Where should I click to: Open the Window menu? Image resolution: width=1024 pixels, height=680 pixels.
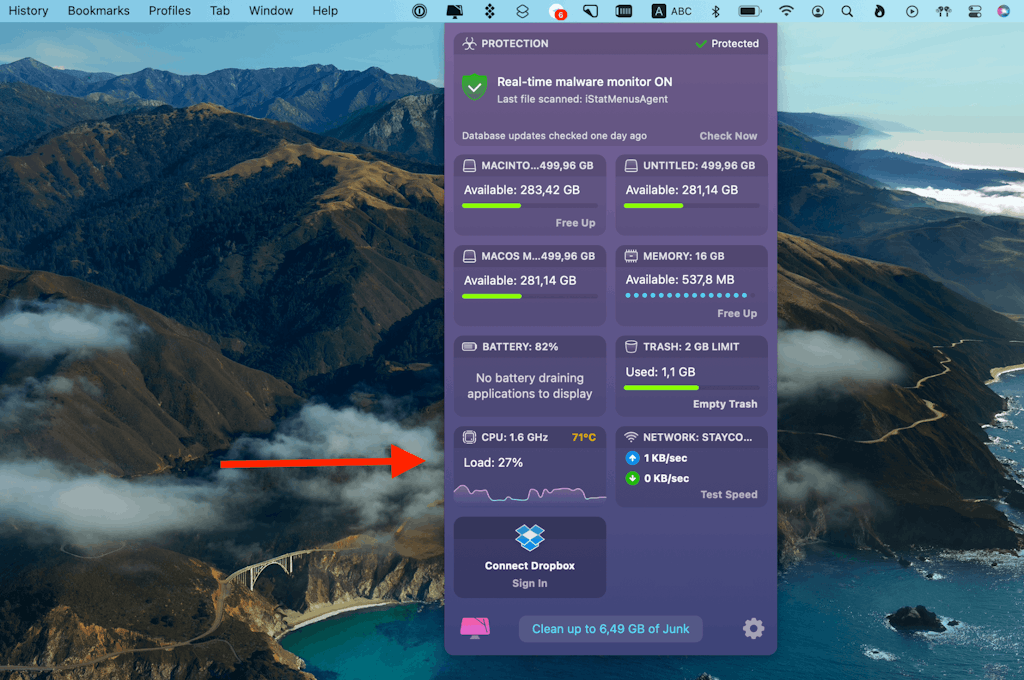click(x=270, y=11)
